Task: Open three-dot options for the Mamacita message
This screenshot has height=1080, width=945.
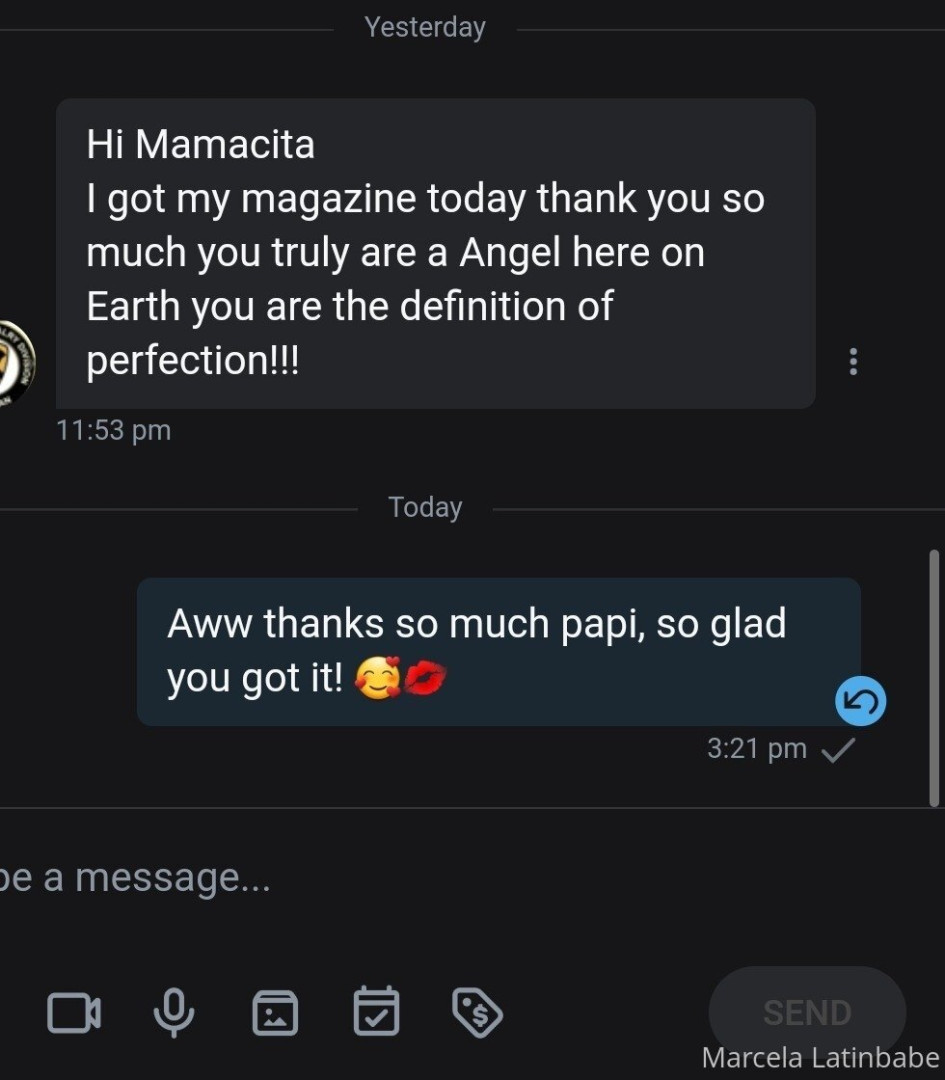Action: click(x=853, y=361)
